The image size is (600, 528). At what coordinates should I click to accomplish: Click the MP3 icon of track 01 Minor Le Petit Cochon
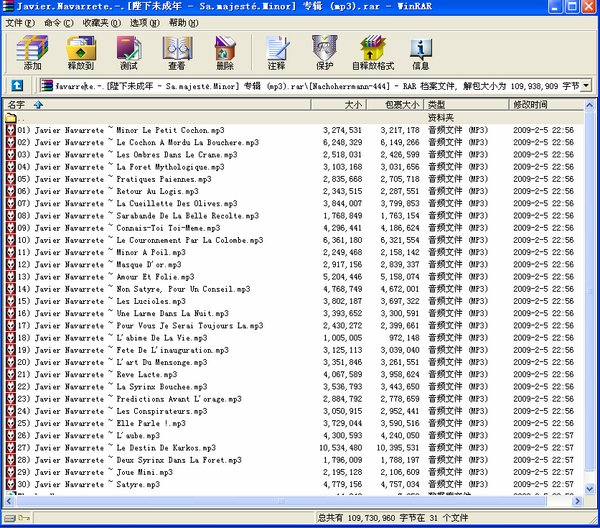(11, 130)
